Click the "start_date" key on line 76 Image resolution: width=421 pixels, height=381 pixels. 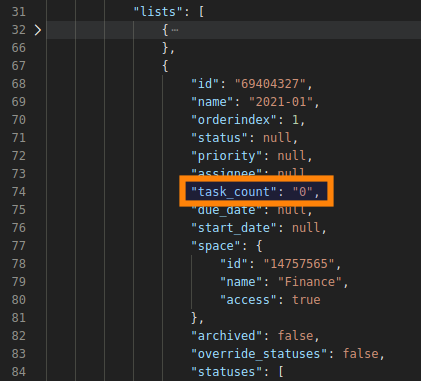234,228
